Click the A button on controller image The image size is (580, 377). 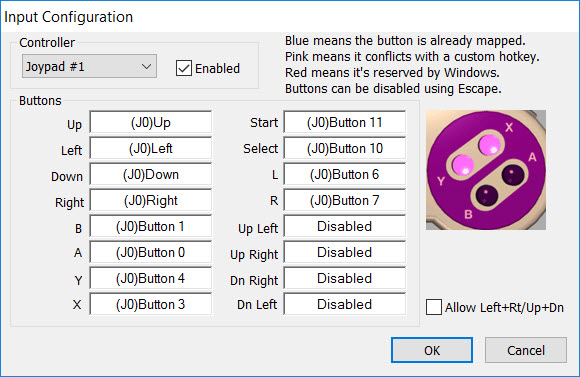(513, 175)
